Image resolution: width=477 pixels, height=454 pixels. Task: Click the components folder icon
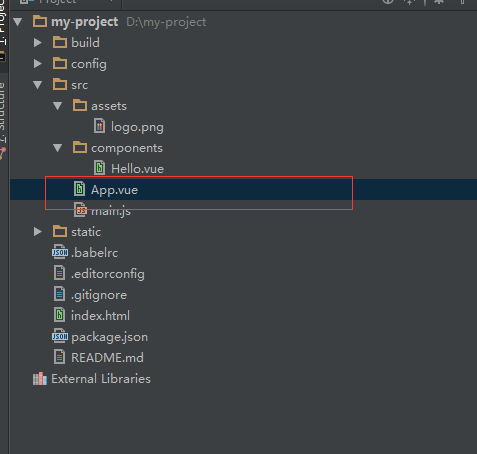(x=80, y=147)
